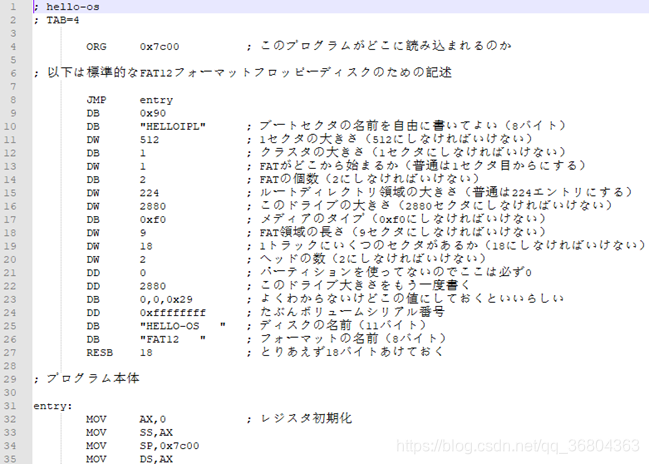649x464 pixels.
Task: Click the "; TAB=4" comment on line 2
Action: pyautogui.click(x=57, y=20)
